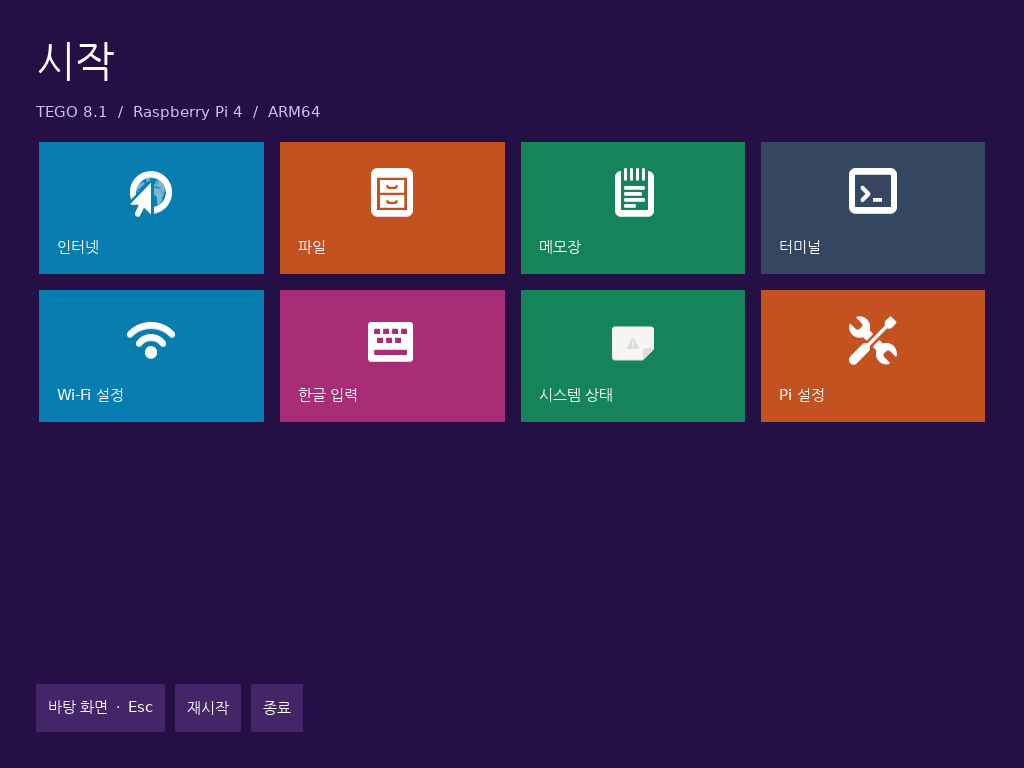Click the 파일 tile label
Image resolution: width=1024 pixels, height=768 pixels.
coord(312,247)
